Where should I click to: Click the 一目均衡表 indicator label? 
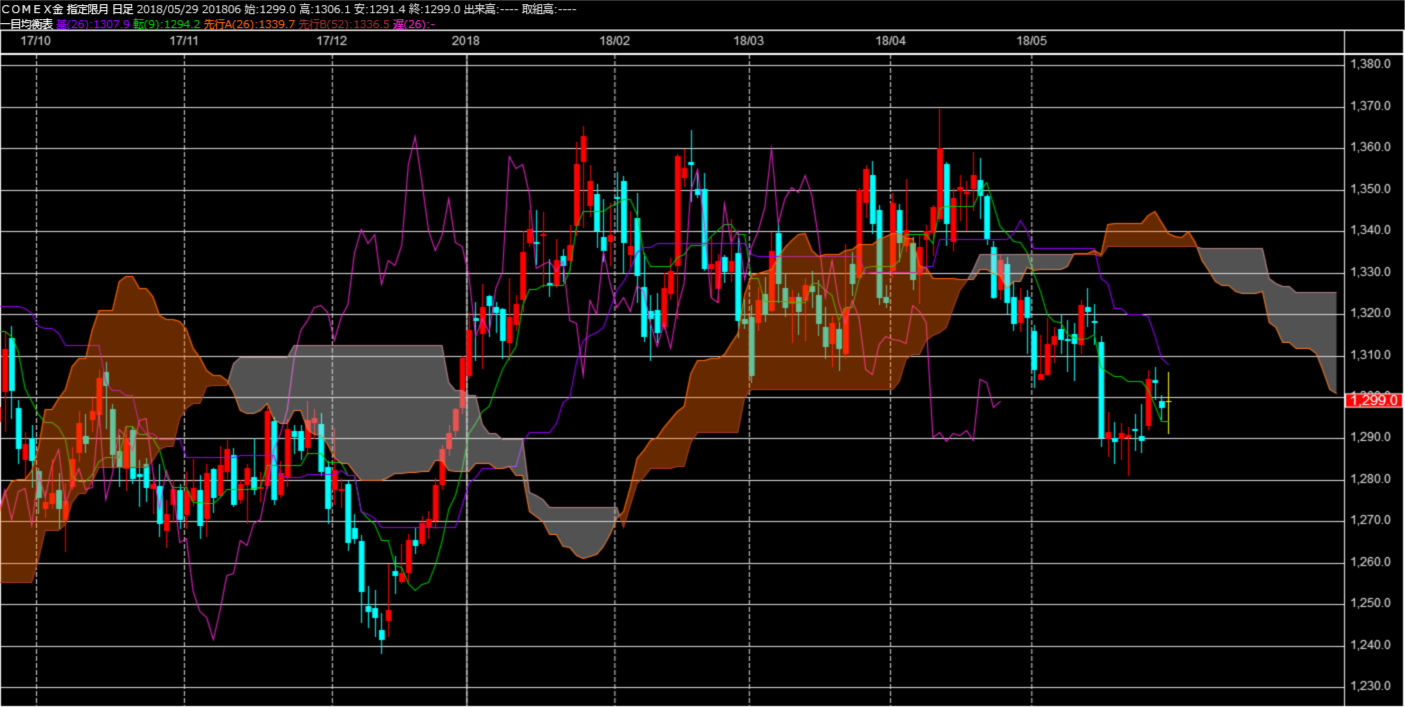[27, 22]
